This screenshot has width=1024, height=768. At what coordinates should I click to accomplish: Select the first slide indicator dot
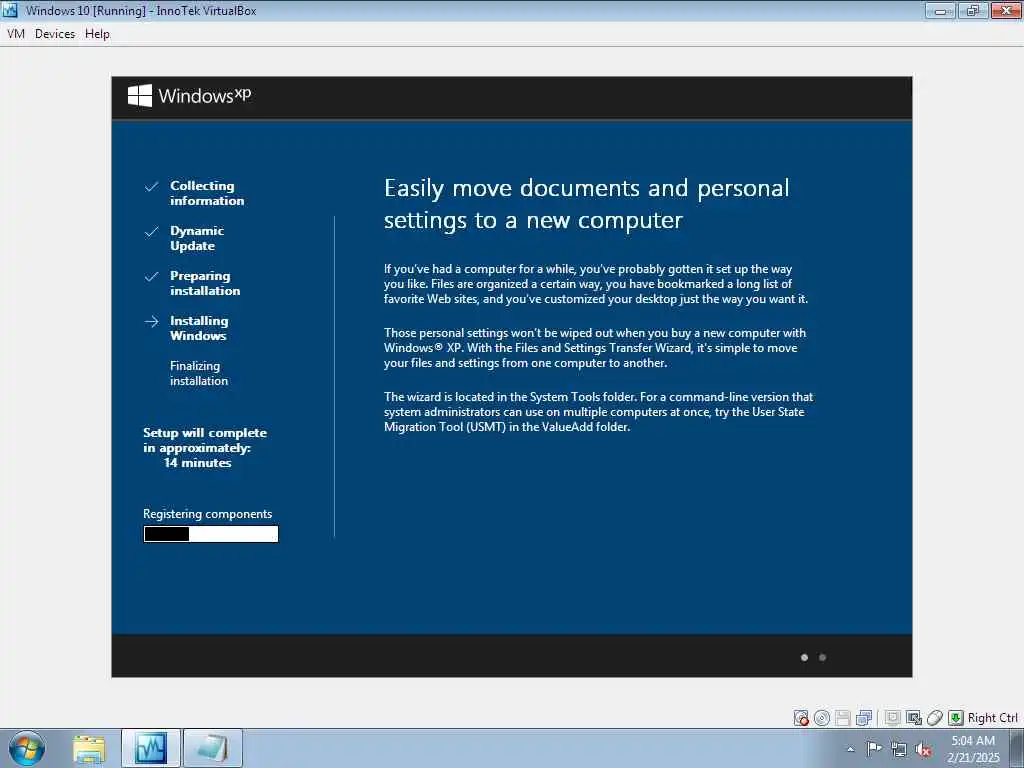(x=805, y=658)
